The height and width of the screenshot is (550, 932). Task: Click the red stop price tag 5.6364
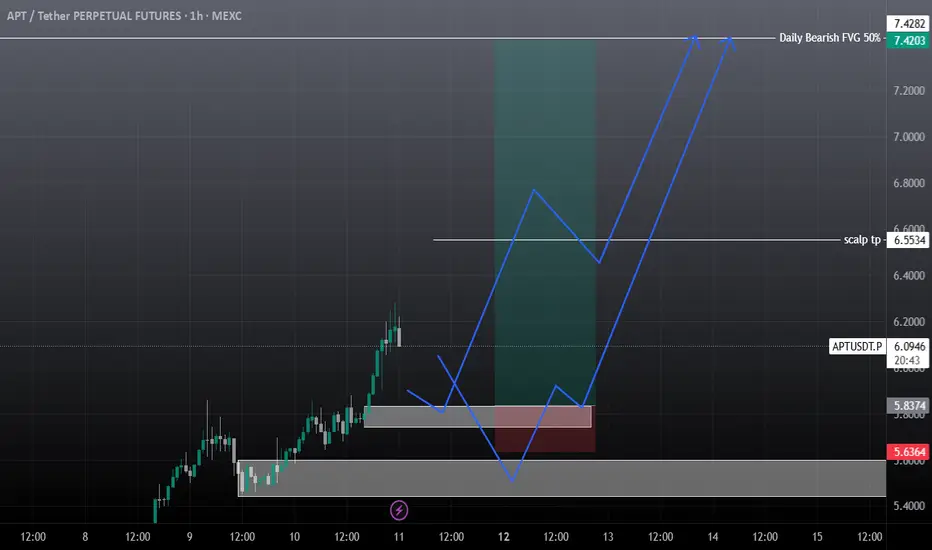[x=909, y=452]
